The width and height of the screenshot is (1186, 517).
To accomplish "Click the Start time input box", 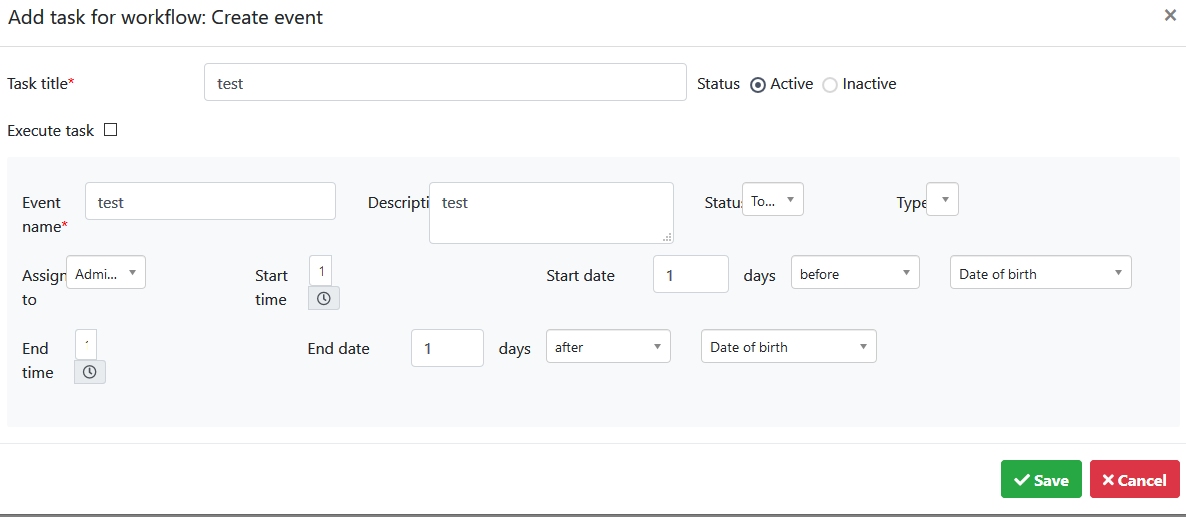I will click(x=320, y=271).
